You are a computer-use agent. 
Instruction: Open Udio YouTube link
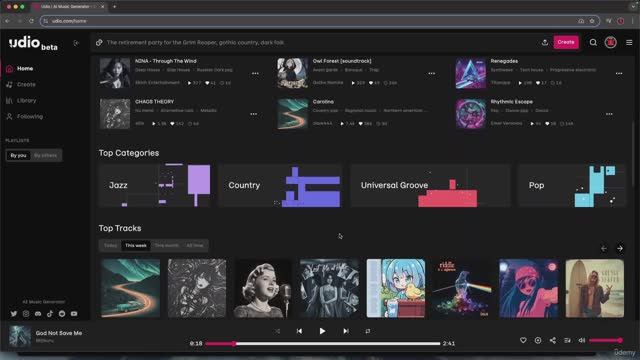(x=74, y=314)
